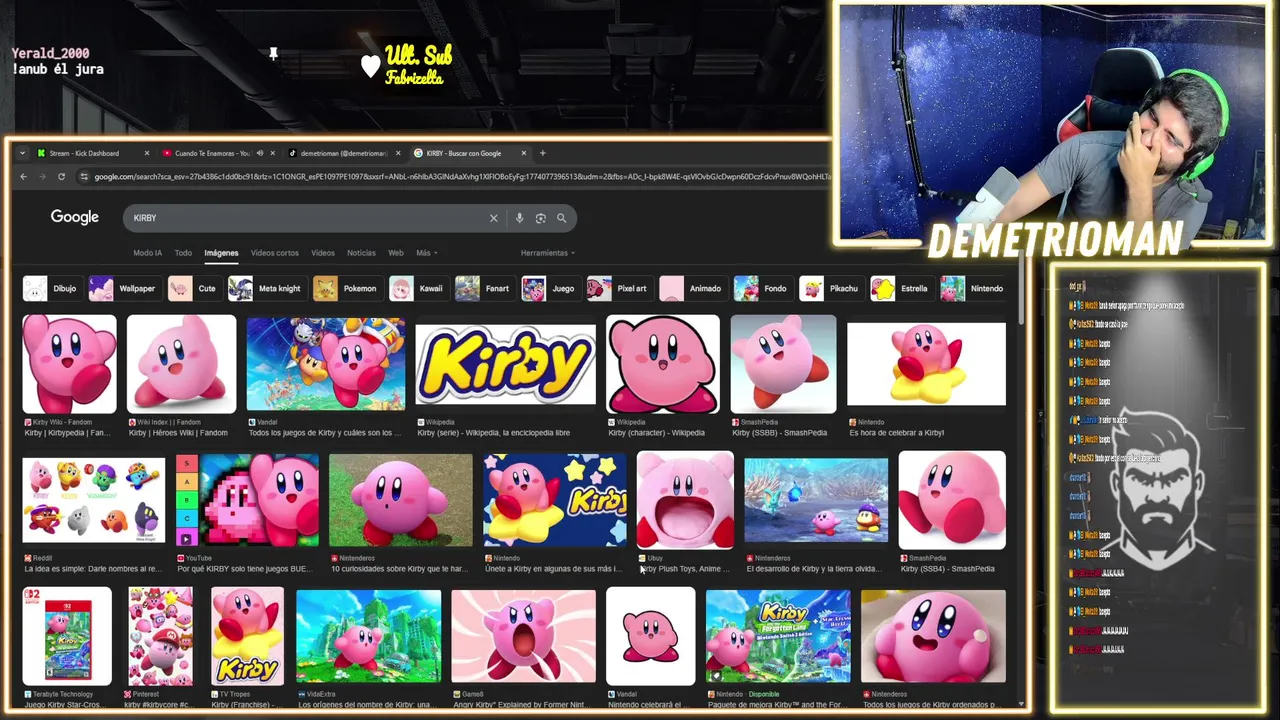Open Kirby logo Wikipedia serie image
This screenshot has height=720, width=1280.
[505, 364]
